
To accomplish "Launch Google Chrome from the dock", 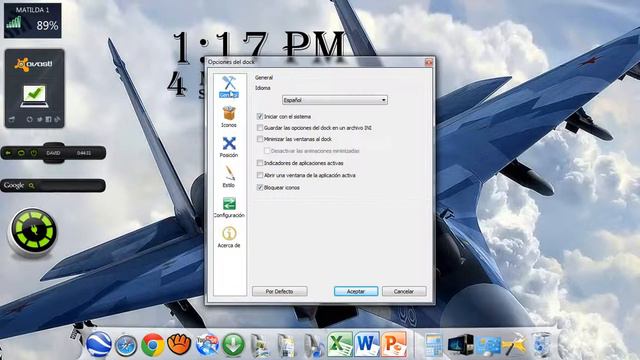I will click(x=153, y=345).
